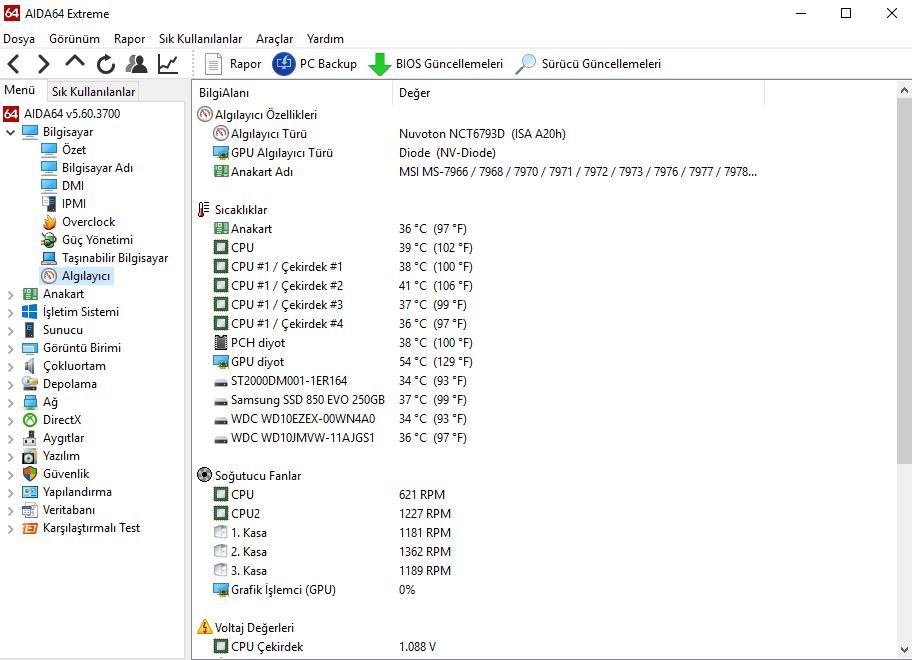Select the AIDA64 v5.60.3700 root node
The image size is (912, 660).
click(x=72, y=113)
